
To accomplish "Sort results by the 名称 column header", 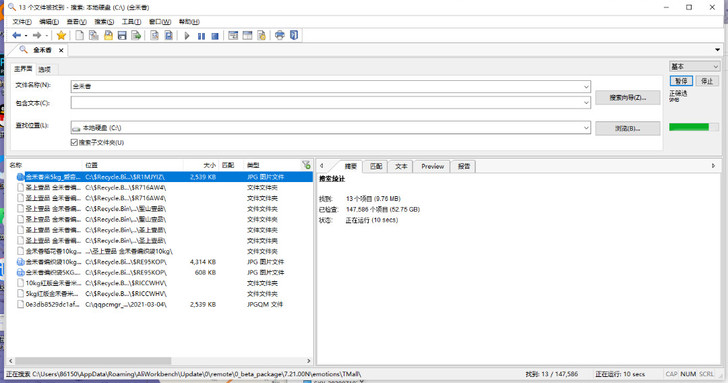I will 45,165.
